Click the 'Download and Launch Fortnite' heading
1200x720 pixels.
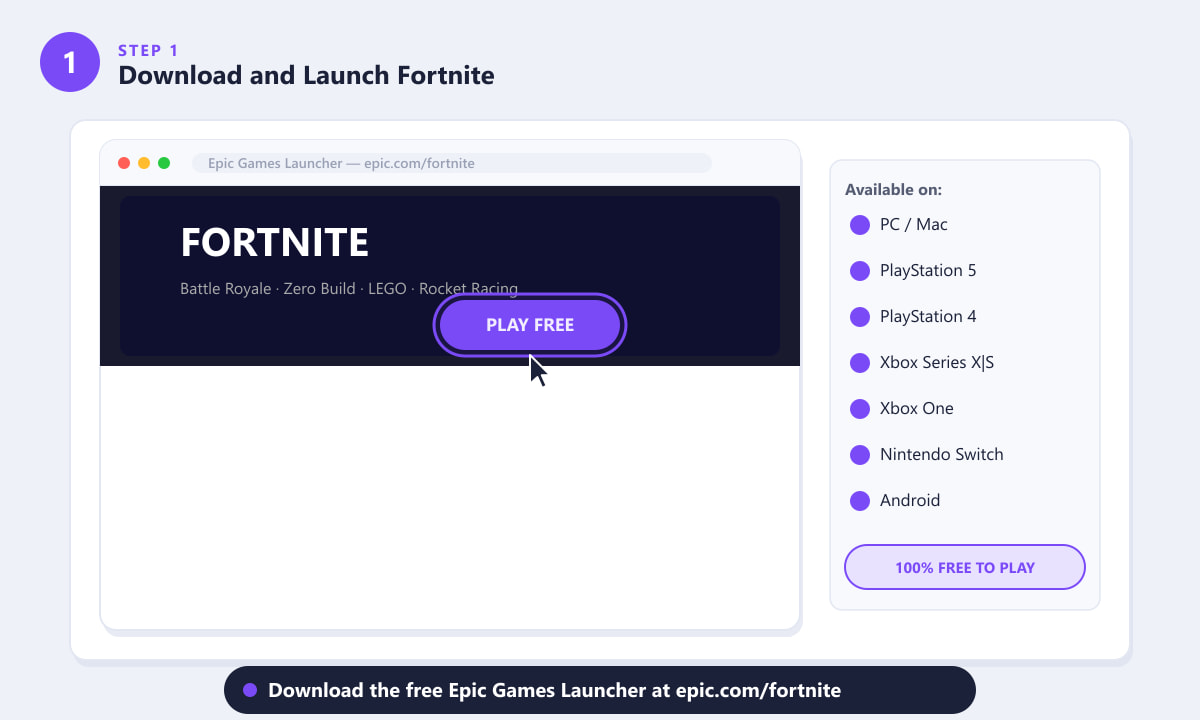point(306,75)
